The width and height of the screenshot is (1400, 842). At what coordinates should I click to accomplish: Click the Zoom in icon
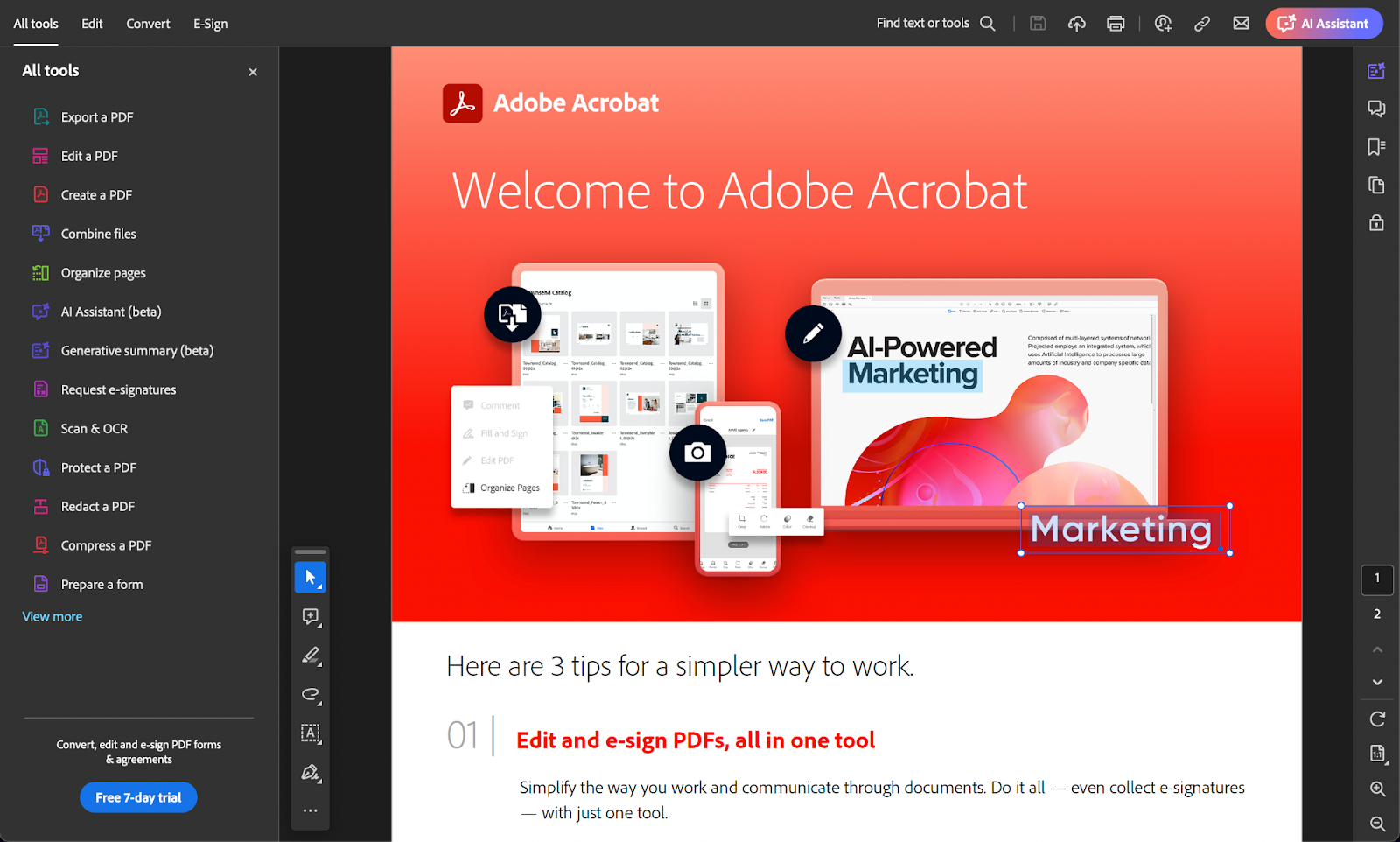click(x=1377, y=789)
